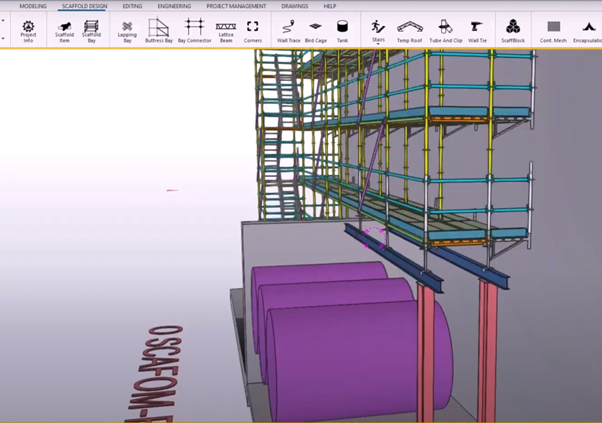Select the Tank scaffold tool
The height and width of the screenshot is (423, 602).
click(x=342, y=31)
